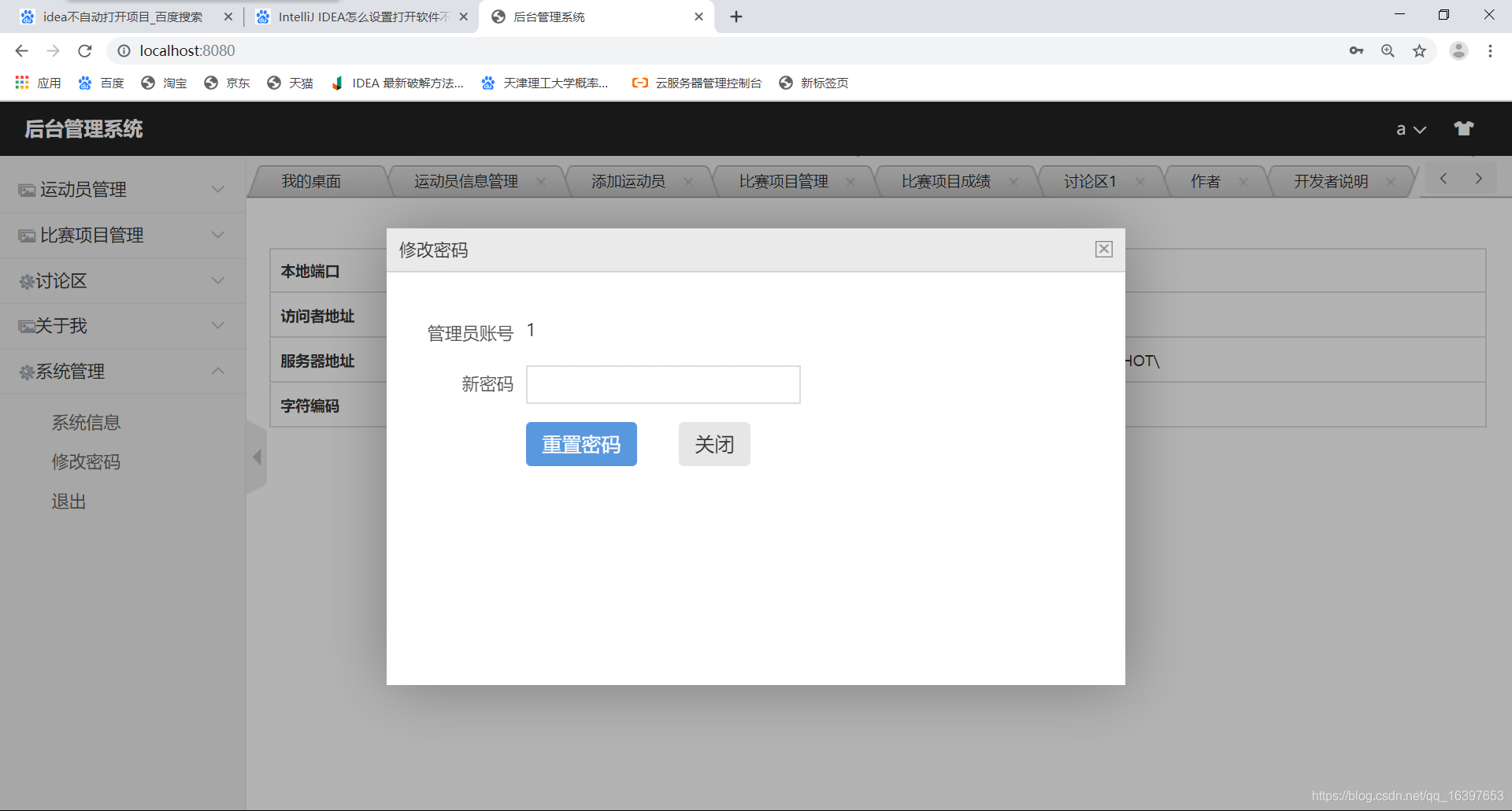Open the 天猫 bookmark
This screenshot has width=1512, height=811.
(290, 83)
